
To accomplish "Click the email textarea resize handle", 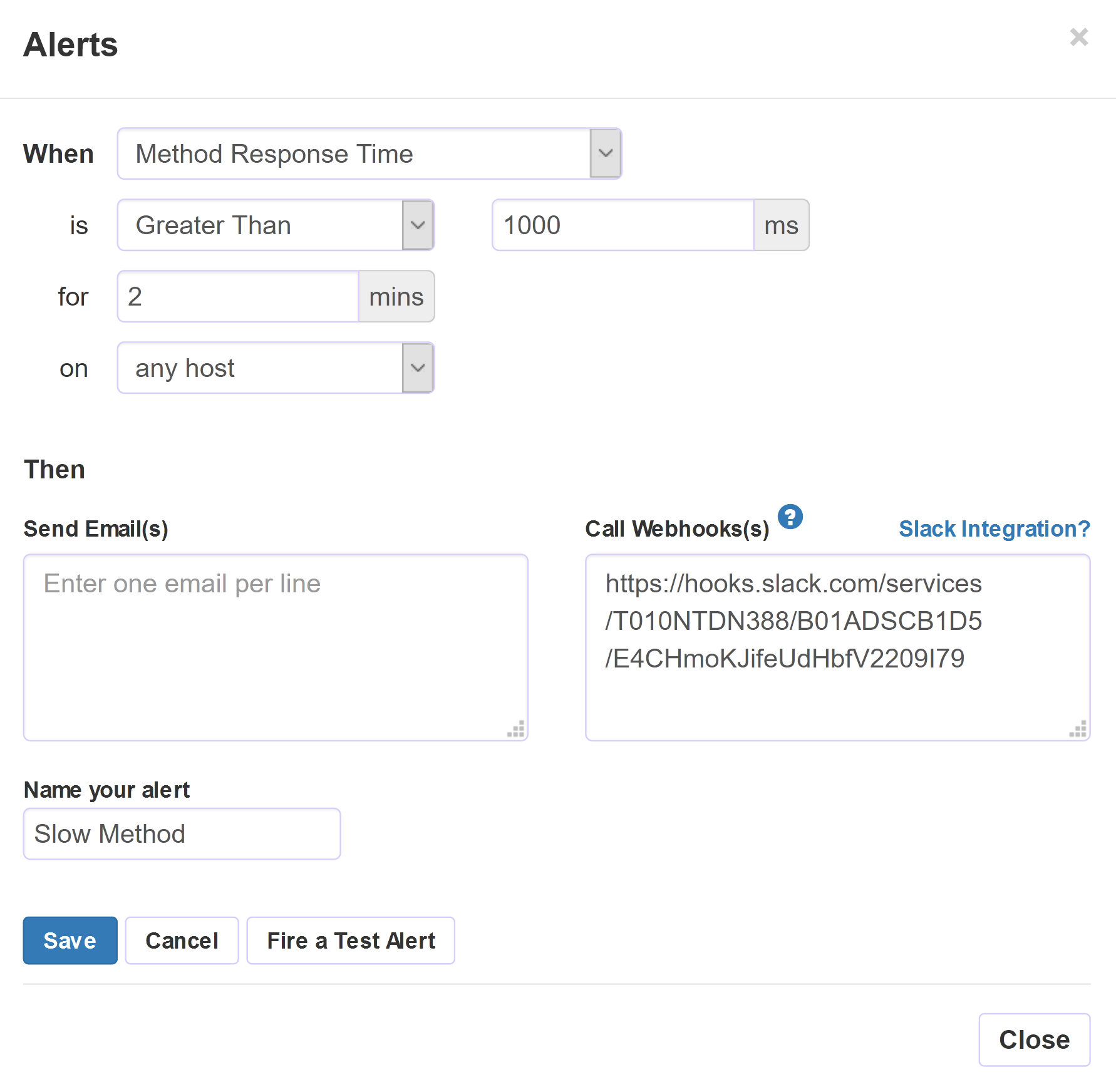I will pyautogui.click(x=516, y=729).
